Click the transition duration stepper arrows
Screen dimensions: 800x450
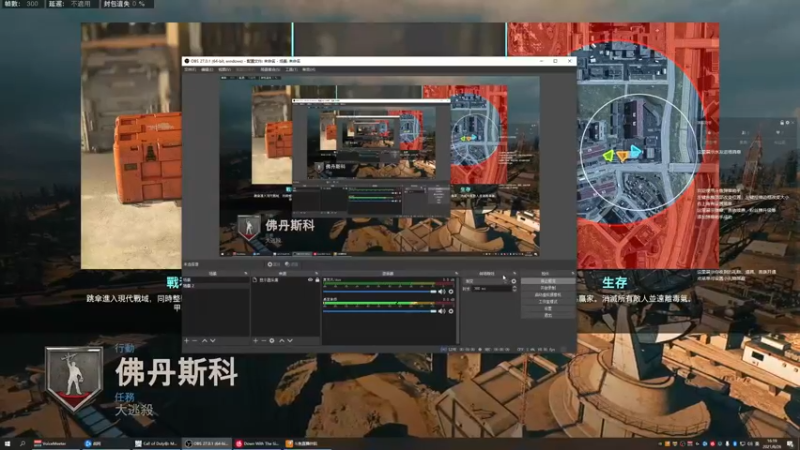pos(514,289)
